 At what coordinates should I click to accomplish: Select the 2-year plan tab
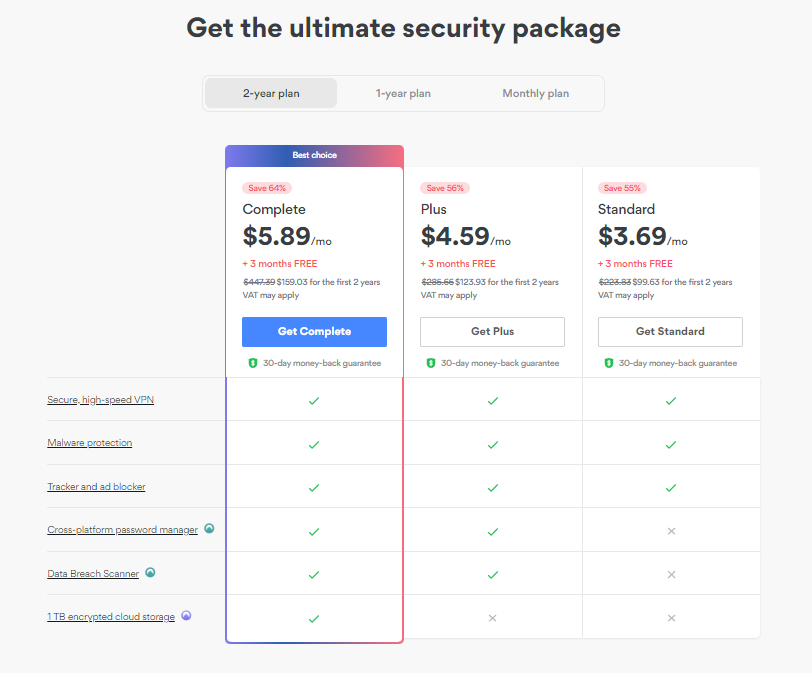point(271,93)
